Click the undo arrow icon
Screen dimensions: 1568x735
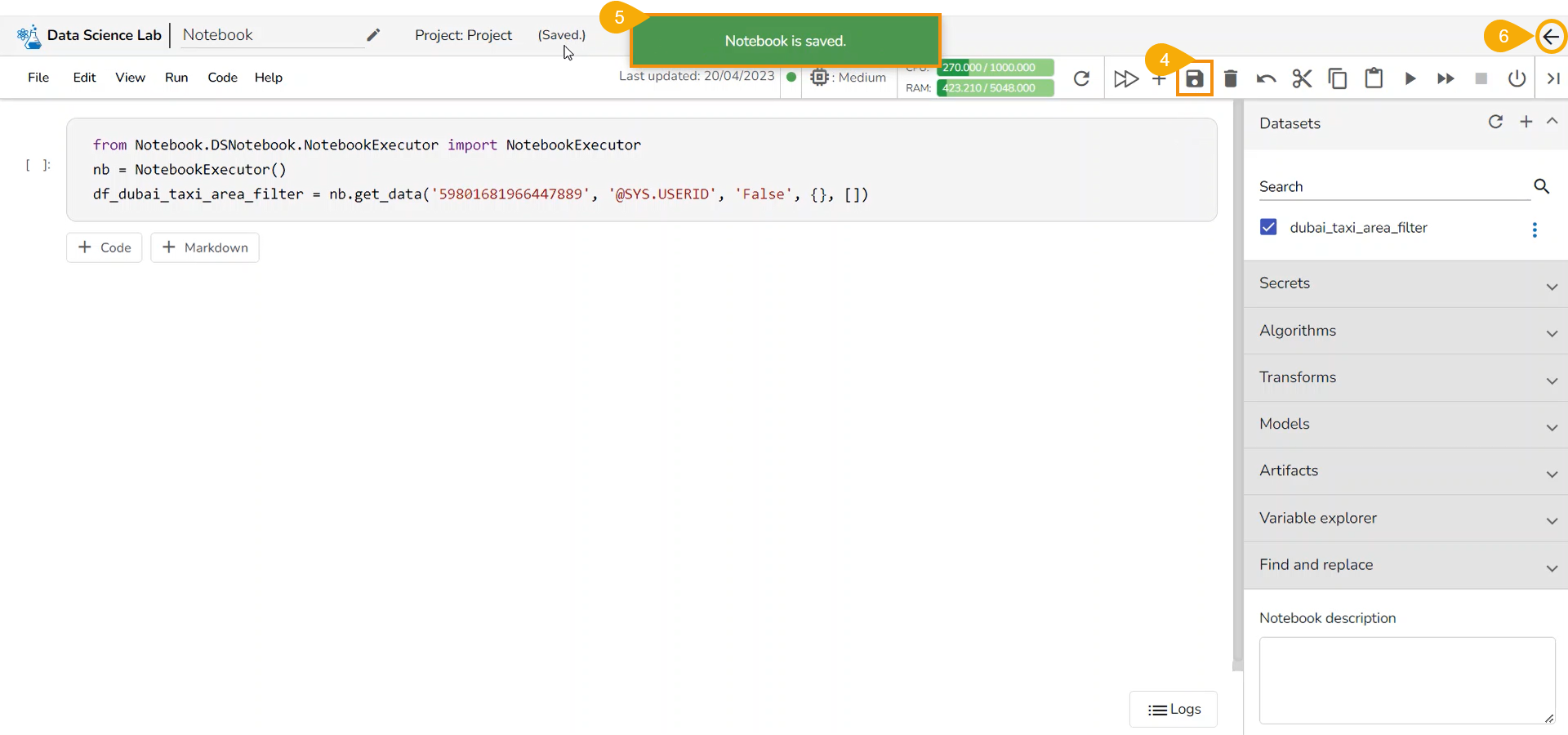1266,78
